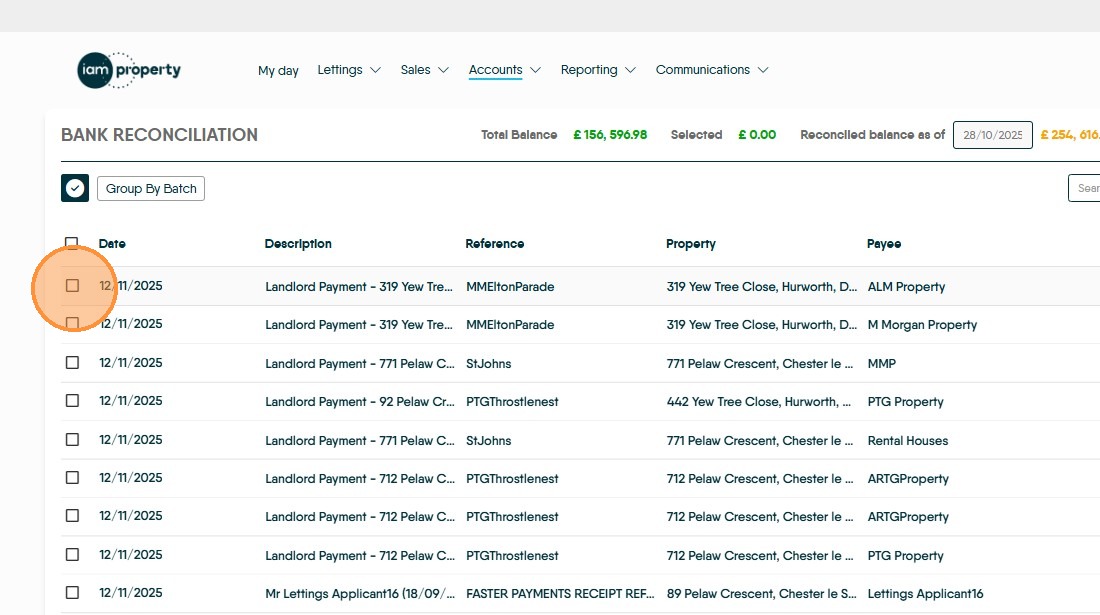The width and height of the screenshot is (1100, 615).
Task: Tick the select-all checkbox in the header
Action: click(x=72, y=243)
